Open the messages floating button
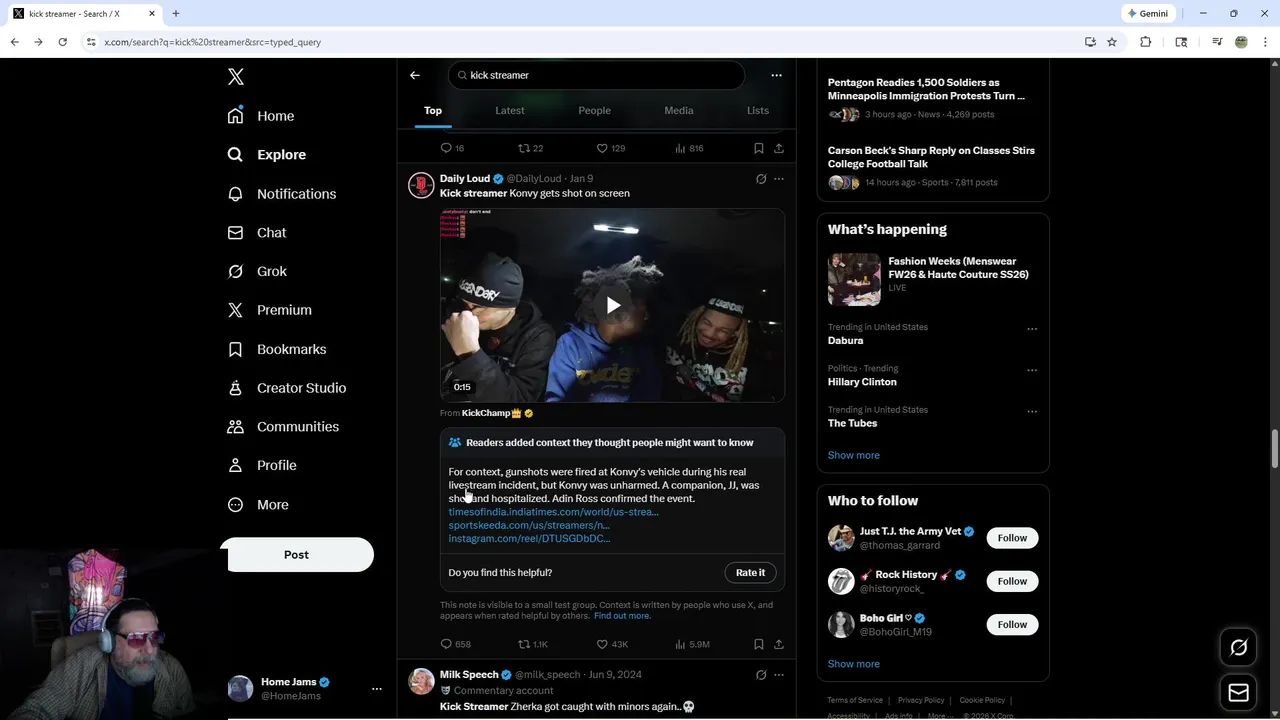 coord(1239,692)
